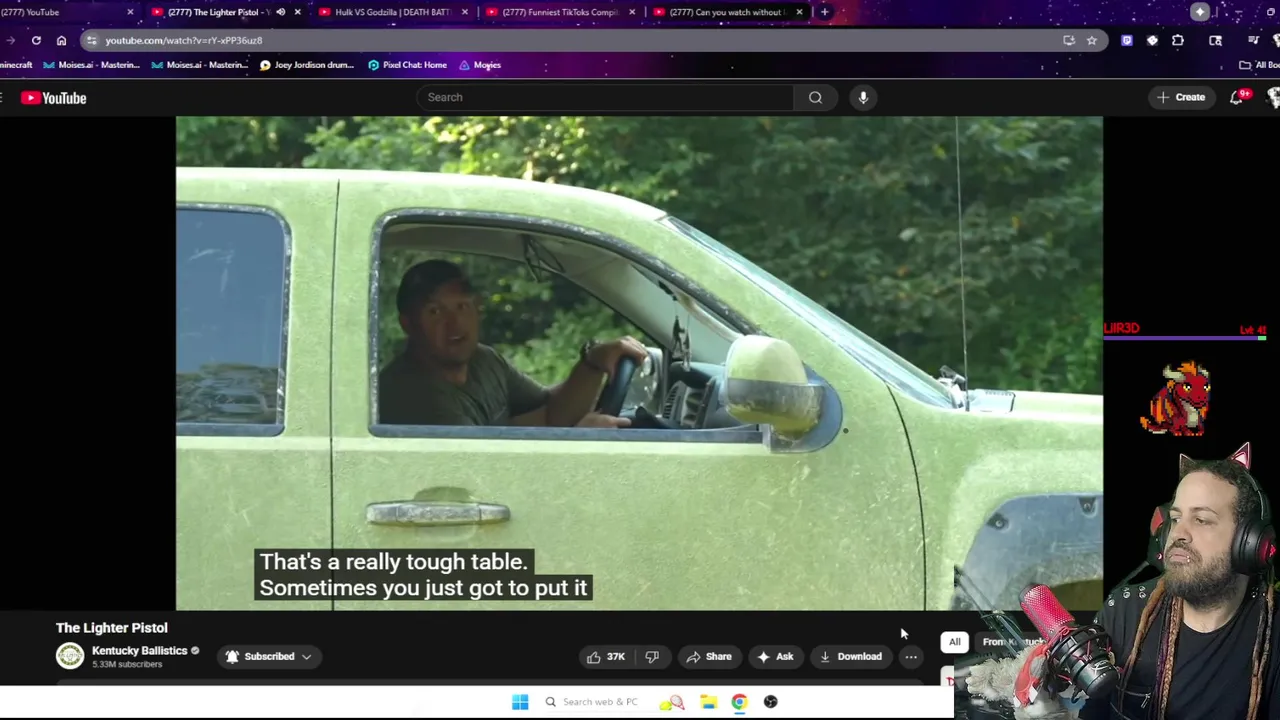Switch to Funniest TikToks Compilation tab
Screen dimensions: 1280x720
[559, 12]
